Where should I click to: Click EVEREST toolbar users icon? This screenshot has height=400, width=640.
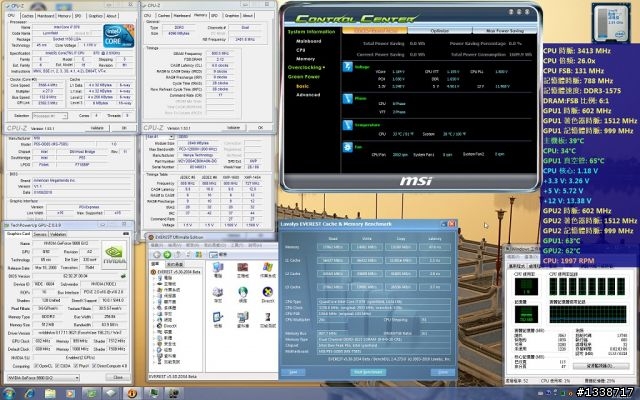198,254
